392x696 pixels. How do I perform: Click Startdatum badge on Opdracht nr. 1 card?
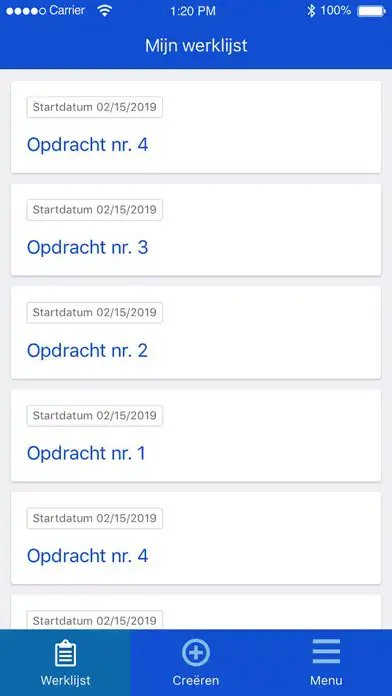(x=95, y=415)
